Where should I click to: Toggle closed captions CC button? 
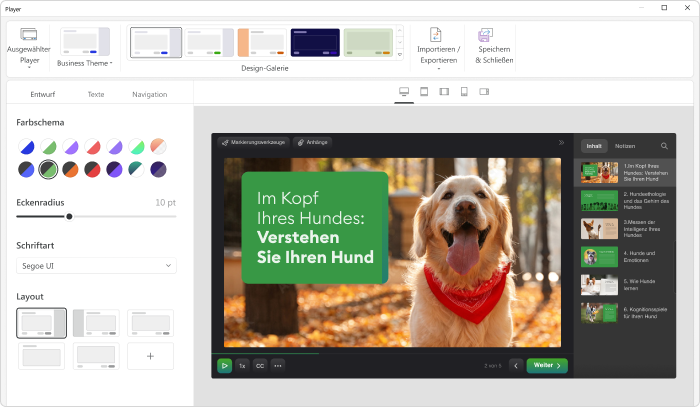259,366
